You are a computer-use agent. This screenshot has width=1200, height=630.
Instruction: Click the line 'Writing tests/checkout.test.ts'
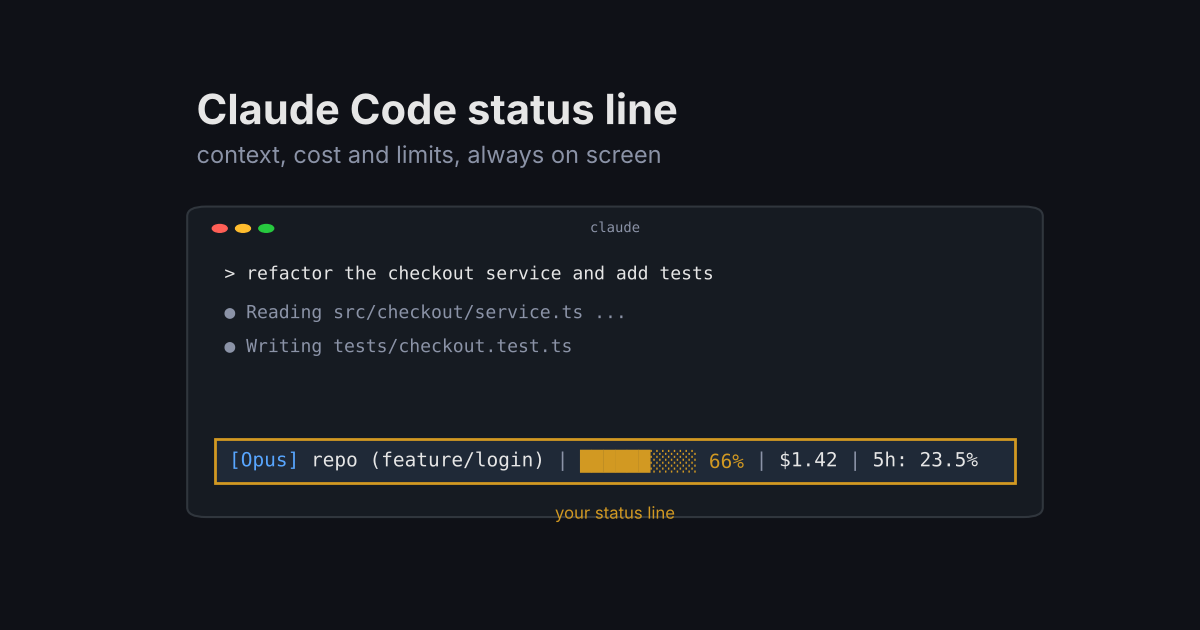tap(409, 346)
